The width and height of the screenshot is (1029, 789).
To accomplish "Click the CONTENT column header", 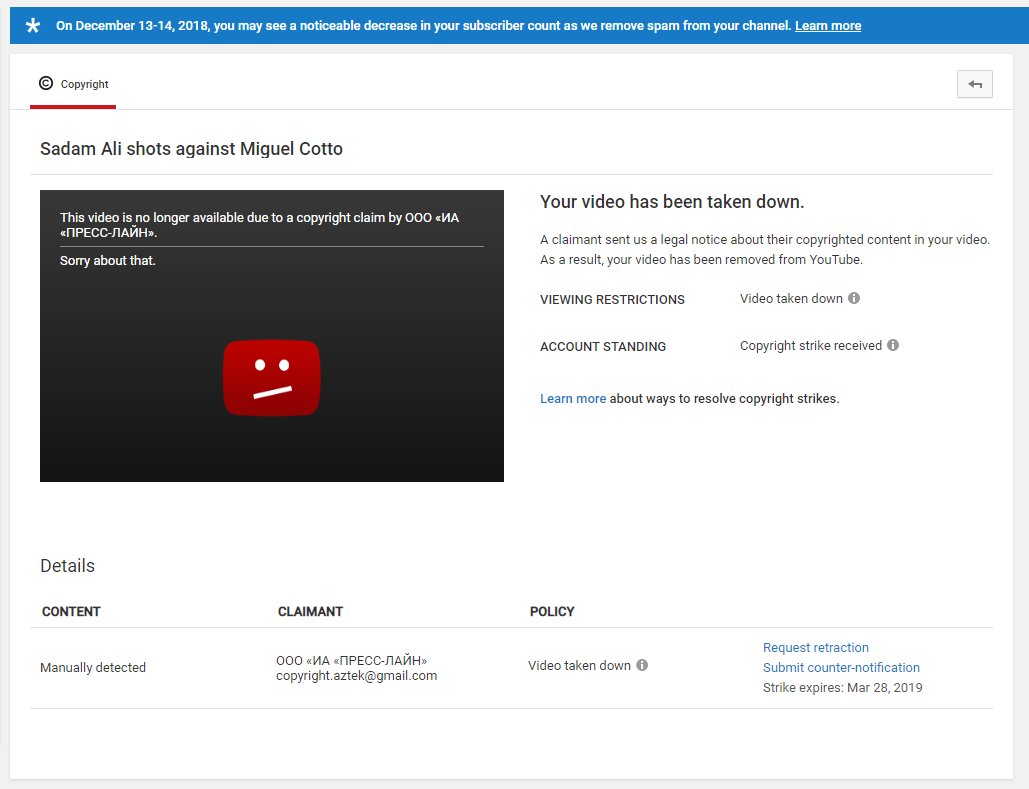I will pyautogui.click(x=71, y=612).
